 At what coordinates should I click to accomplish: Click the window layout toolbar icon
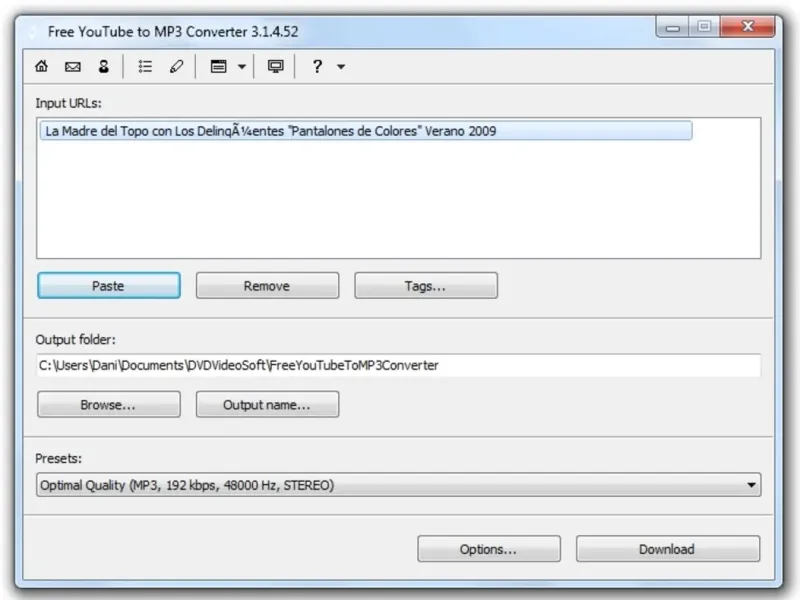point(218,66)
